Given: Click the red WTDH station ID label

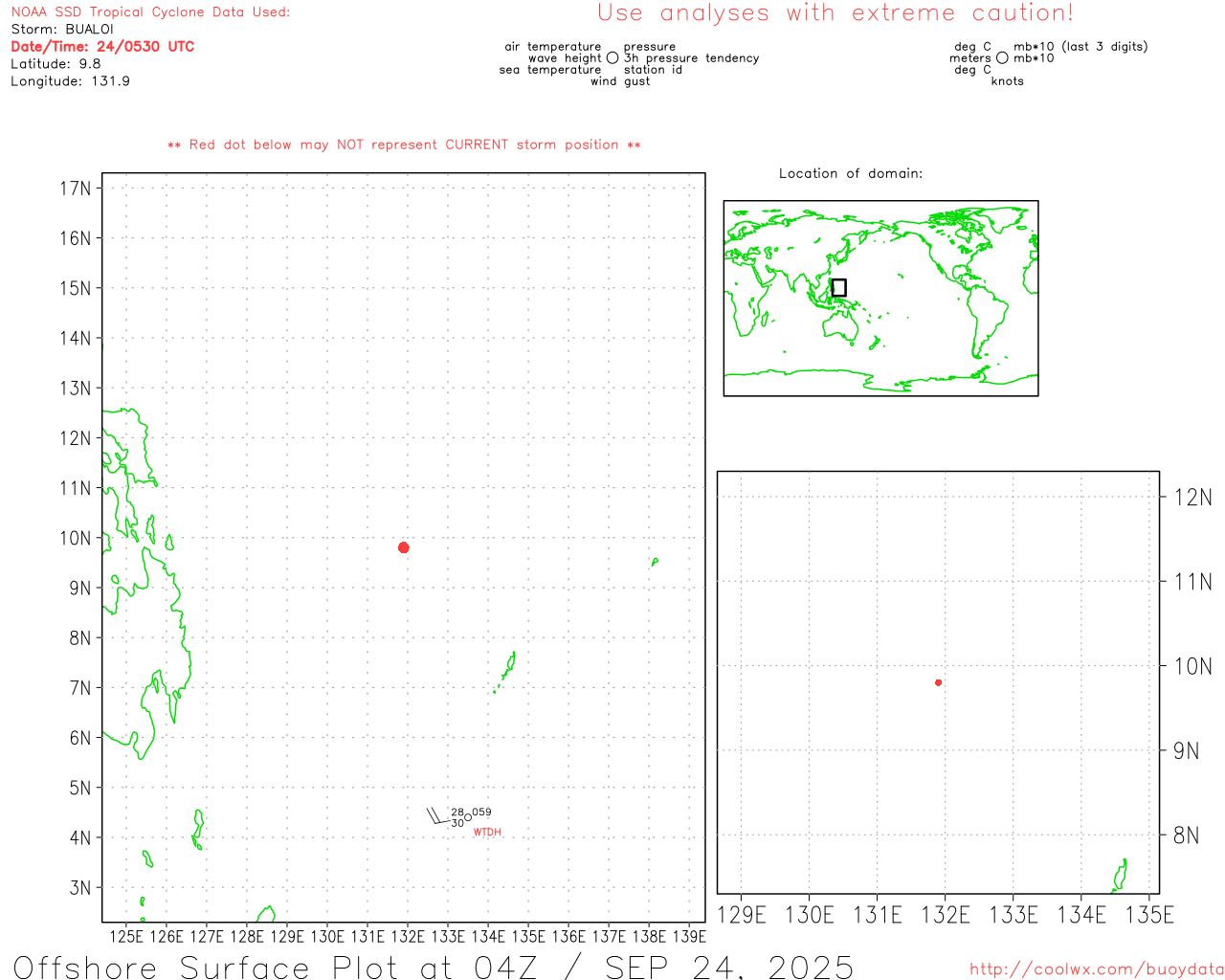Looking at the screenshot, I should coord(487,833).
